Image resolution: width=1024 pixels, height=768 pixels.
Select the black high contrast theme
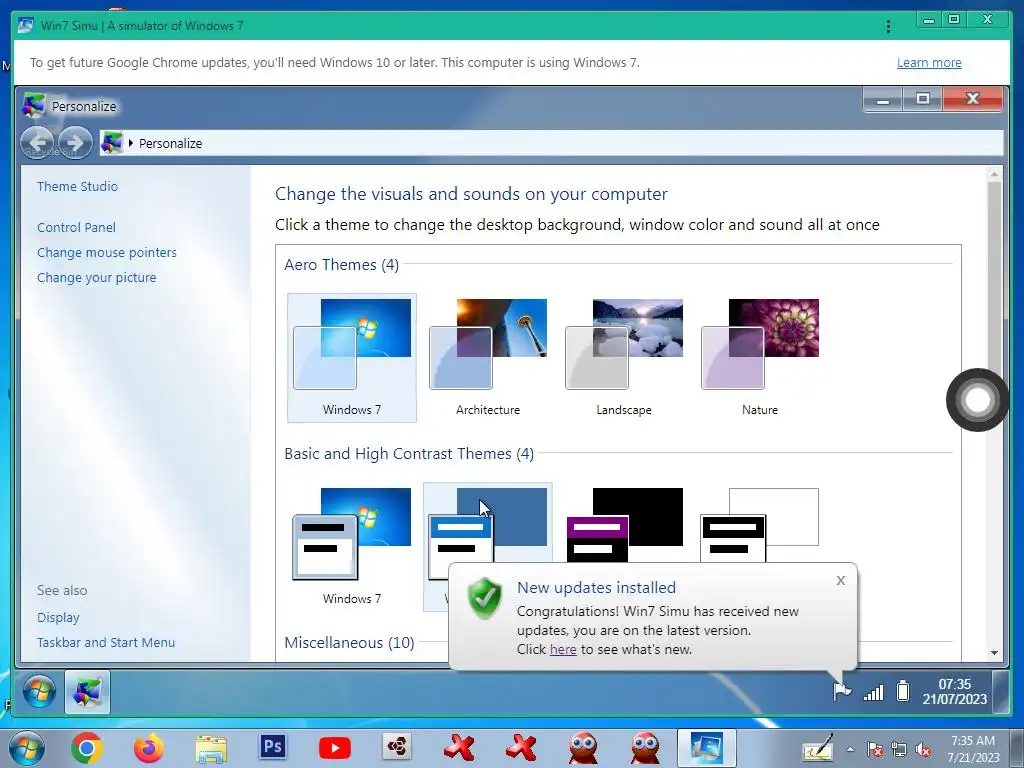624,524
